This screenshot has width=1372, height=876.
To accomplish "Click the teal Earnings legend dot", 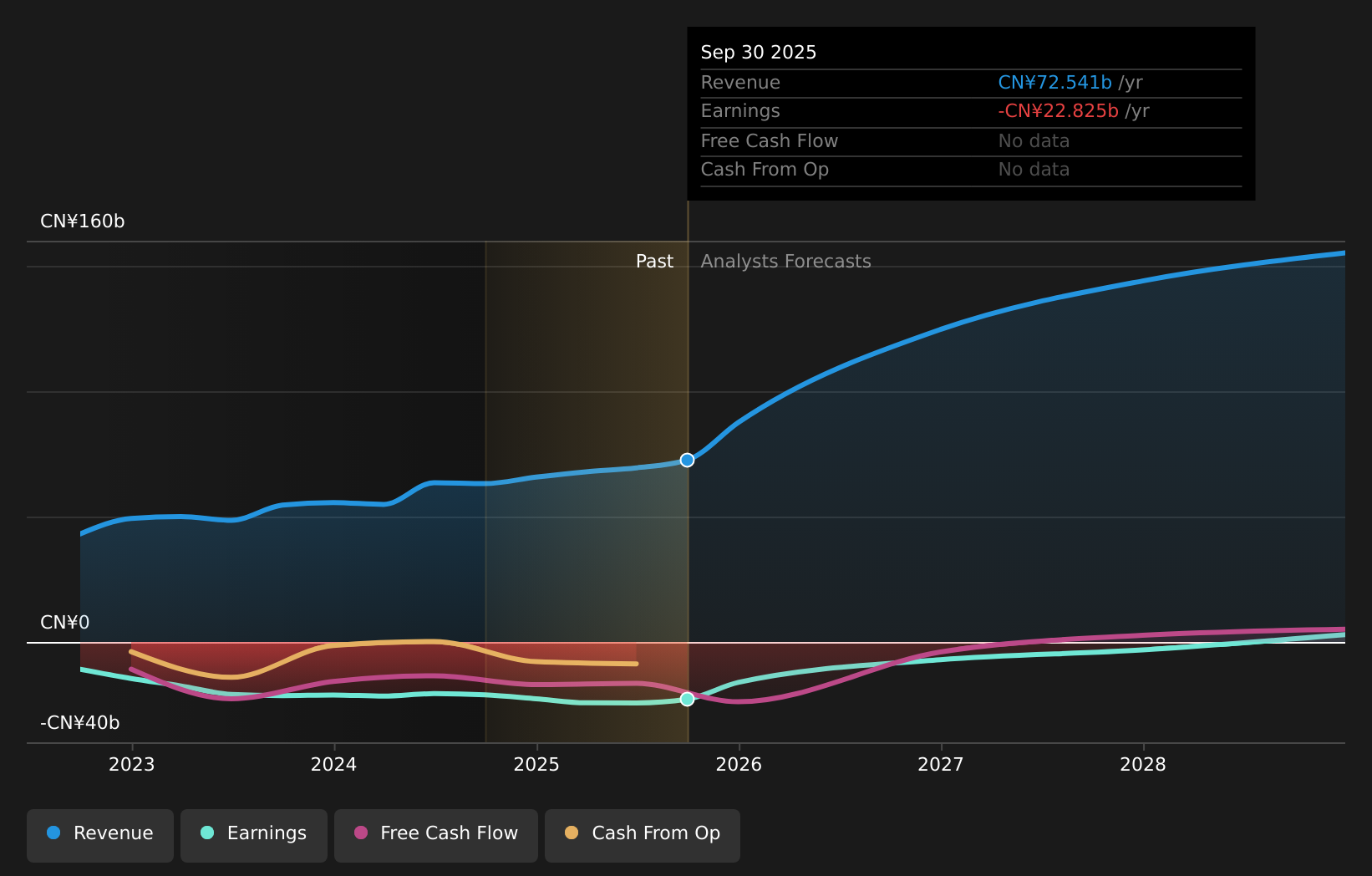I will 207,833.
